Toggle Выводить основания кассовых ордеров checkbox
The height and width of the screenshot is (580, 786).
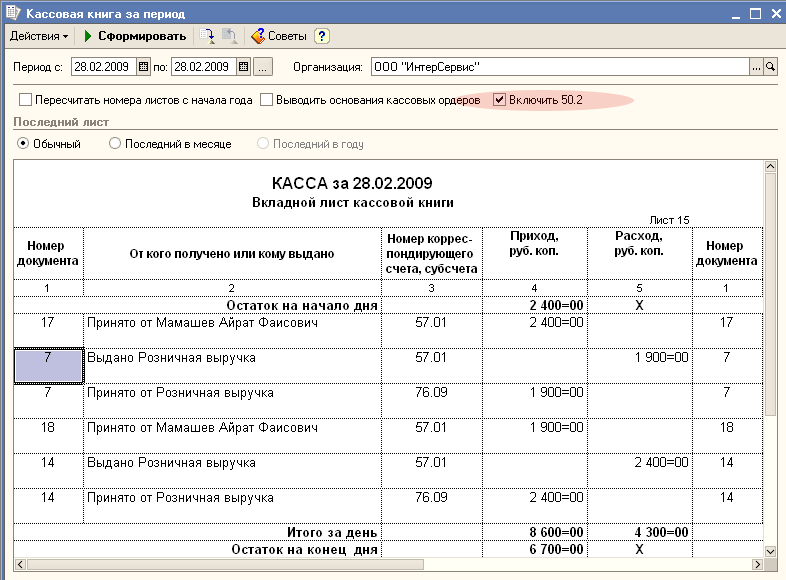267,100
